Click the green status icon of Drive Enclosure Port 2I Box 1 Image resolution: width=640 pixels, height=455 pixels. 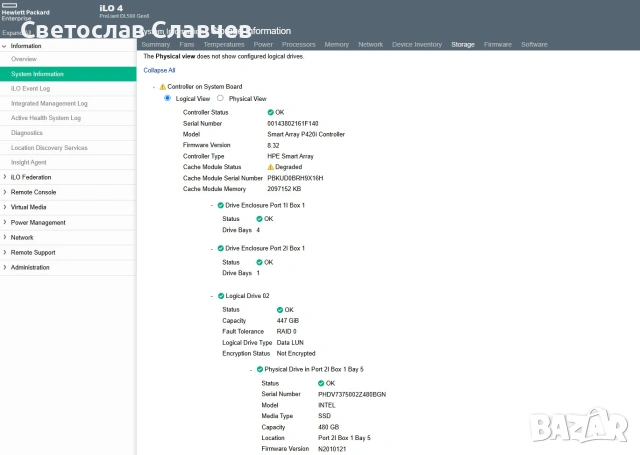click(x=220, y=248)
